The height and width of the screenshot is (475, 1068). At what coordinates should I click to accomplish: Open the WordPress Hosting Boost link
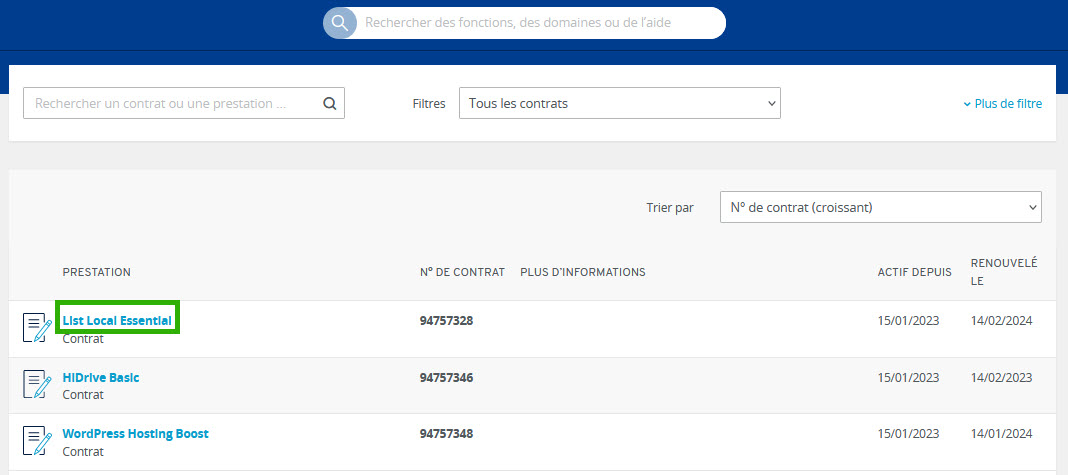pos(136,433)
